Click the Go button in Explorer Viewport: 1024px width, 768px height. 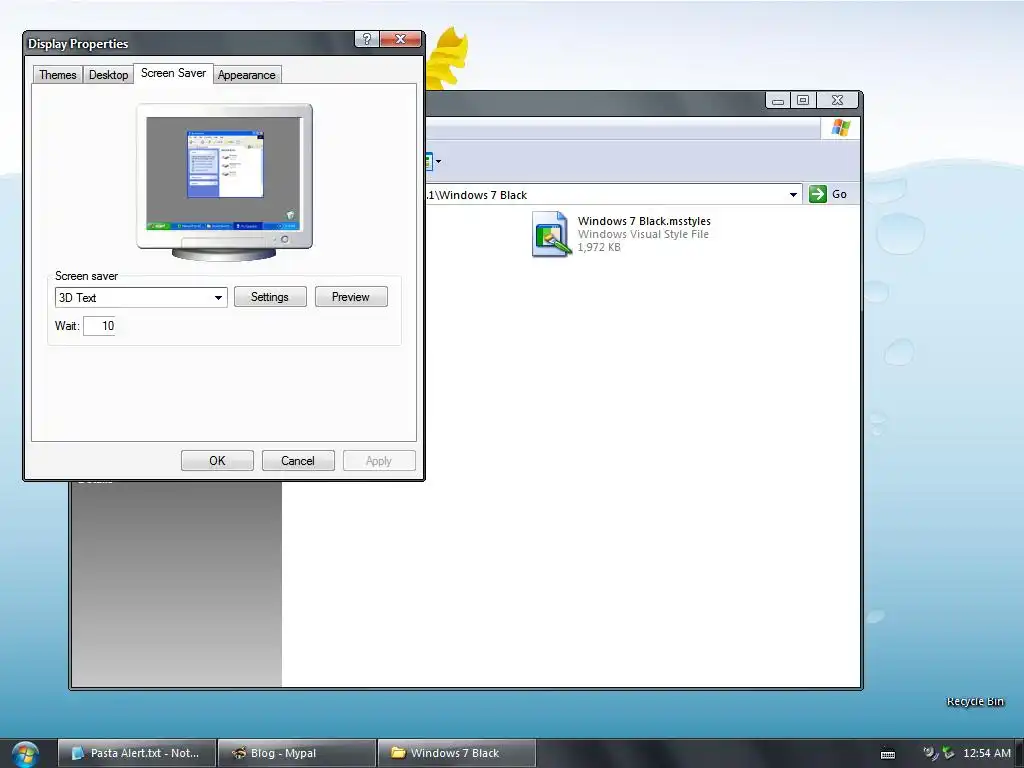tap(828, 194)
